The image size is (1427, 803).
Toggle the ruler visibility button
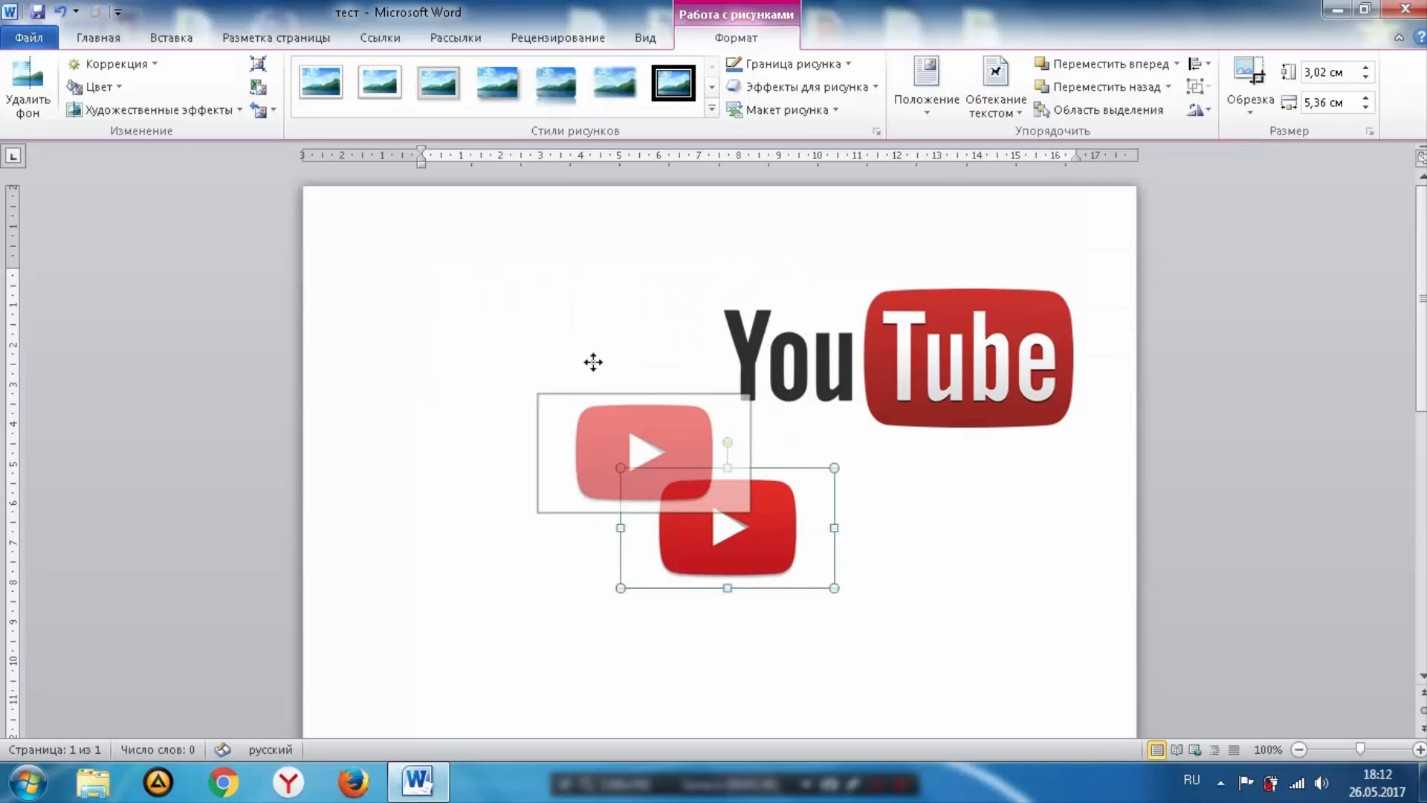[x=1421, y=157]
